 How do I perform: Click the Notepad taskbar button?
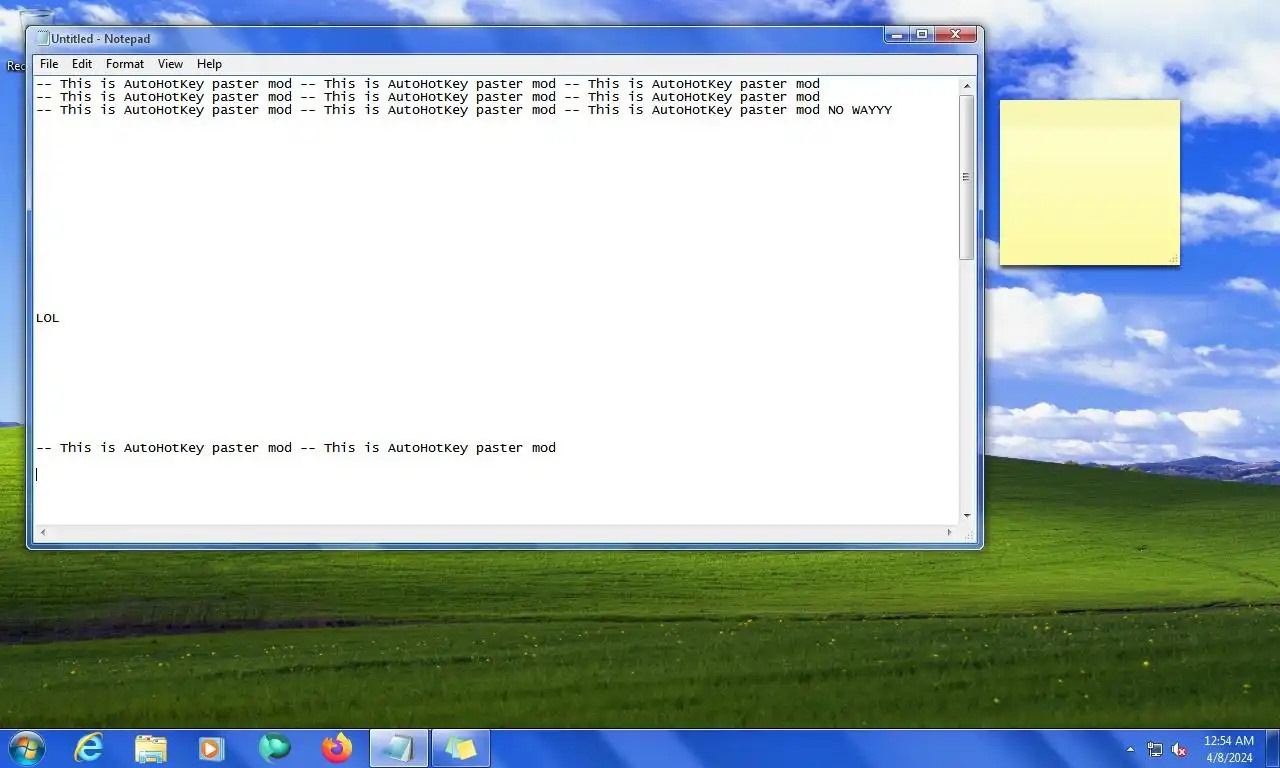(x=399, y=748)
